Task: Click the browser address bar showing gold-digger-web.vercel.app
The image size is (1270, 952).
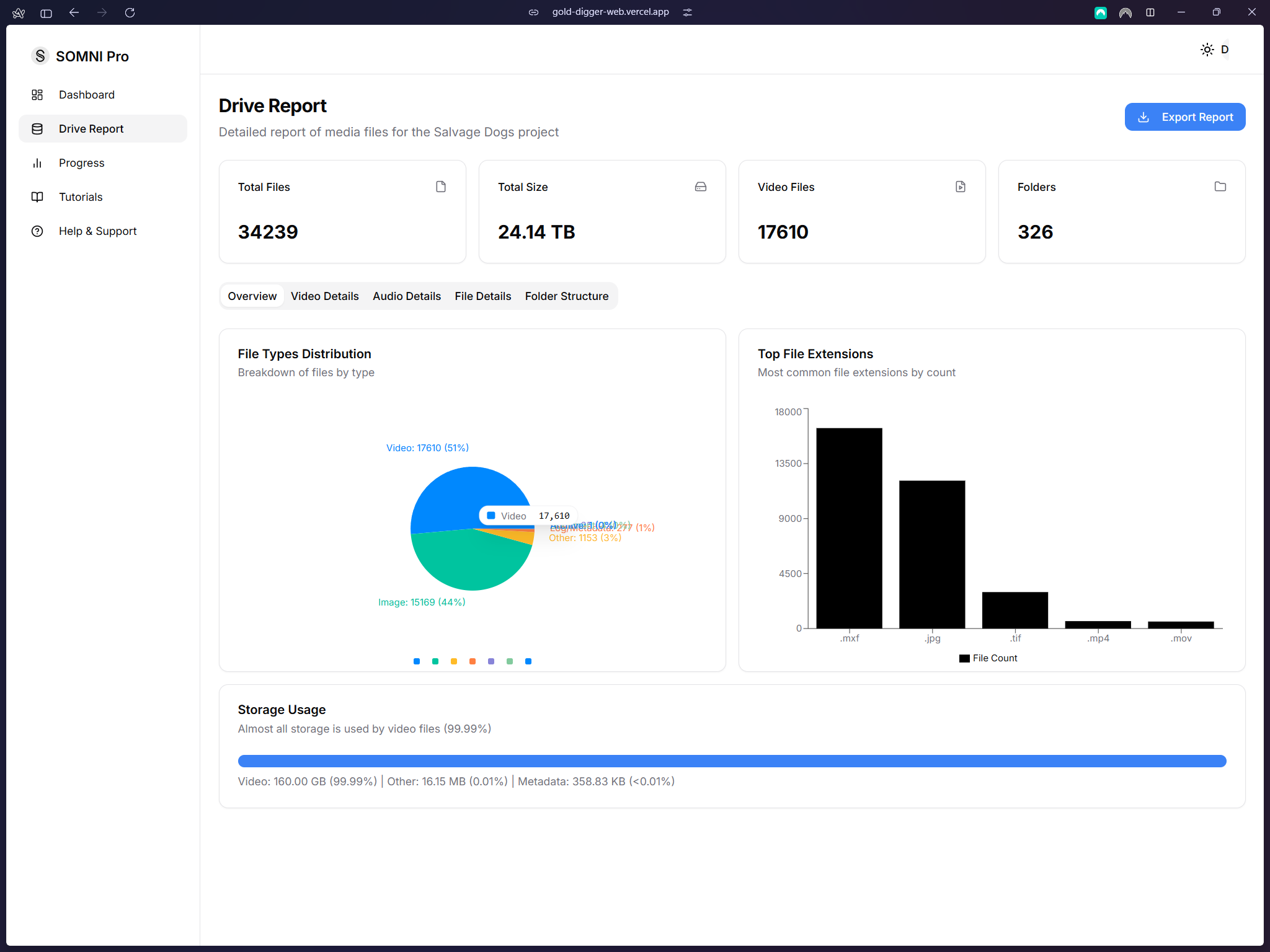Action: (x=610, y=12)
